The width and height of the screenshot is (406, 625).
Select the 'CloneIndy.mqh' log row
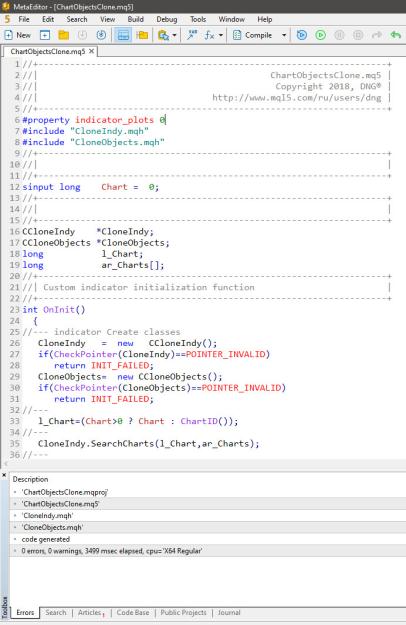click(207, 516)
